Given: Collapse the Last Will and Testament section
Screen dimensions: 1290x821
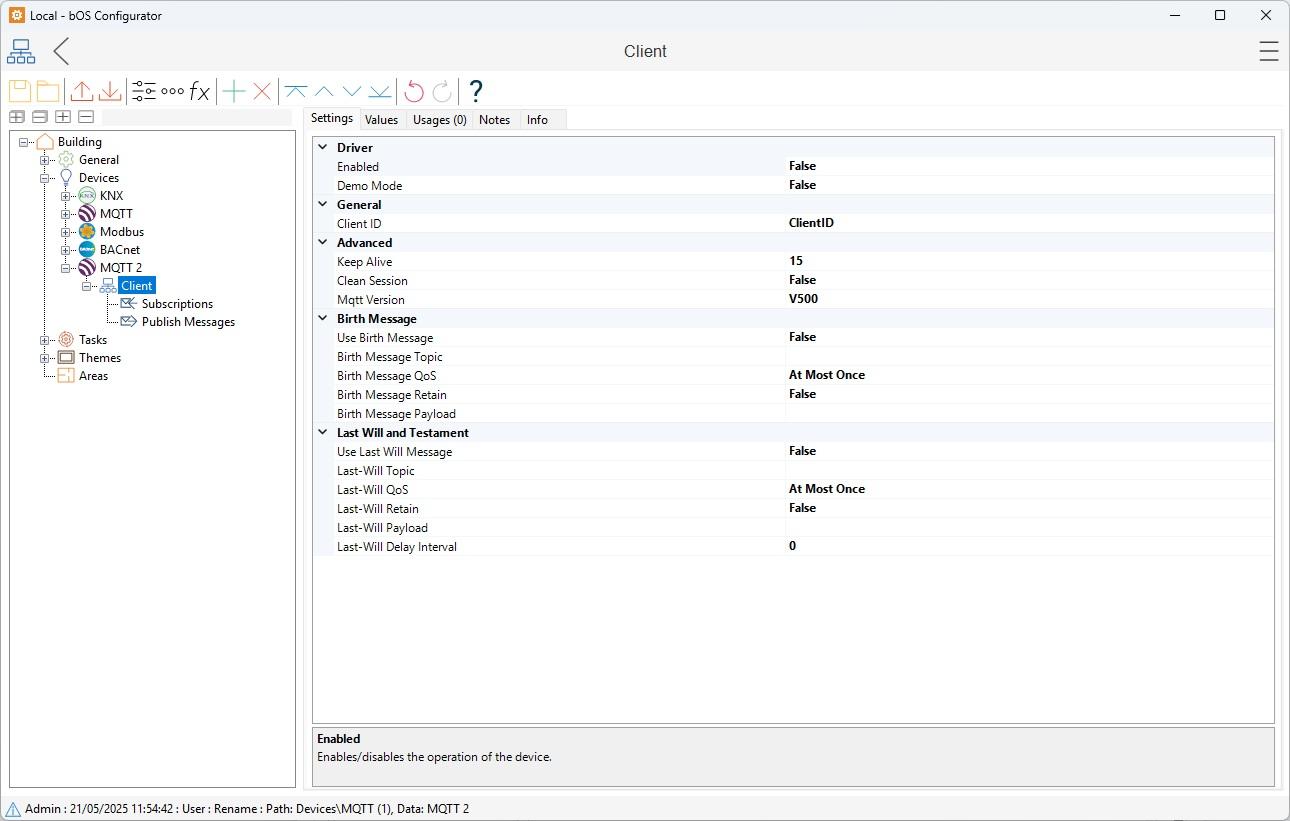Looking at the screenshot, I should 323,432.
